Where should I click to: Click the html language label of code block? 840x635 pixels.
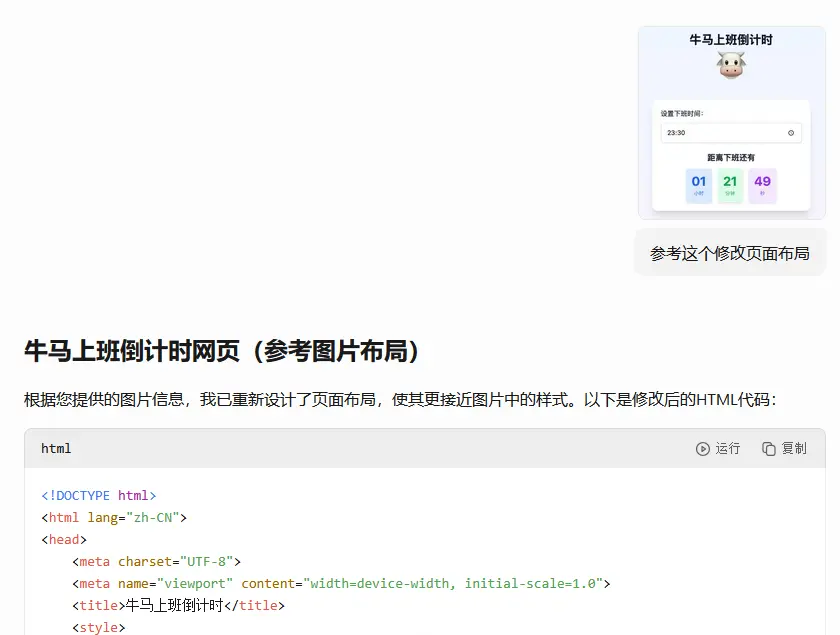tap(56, 449)
